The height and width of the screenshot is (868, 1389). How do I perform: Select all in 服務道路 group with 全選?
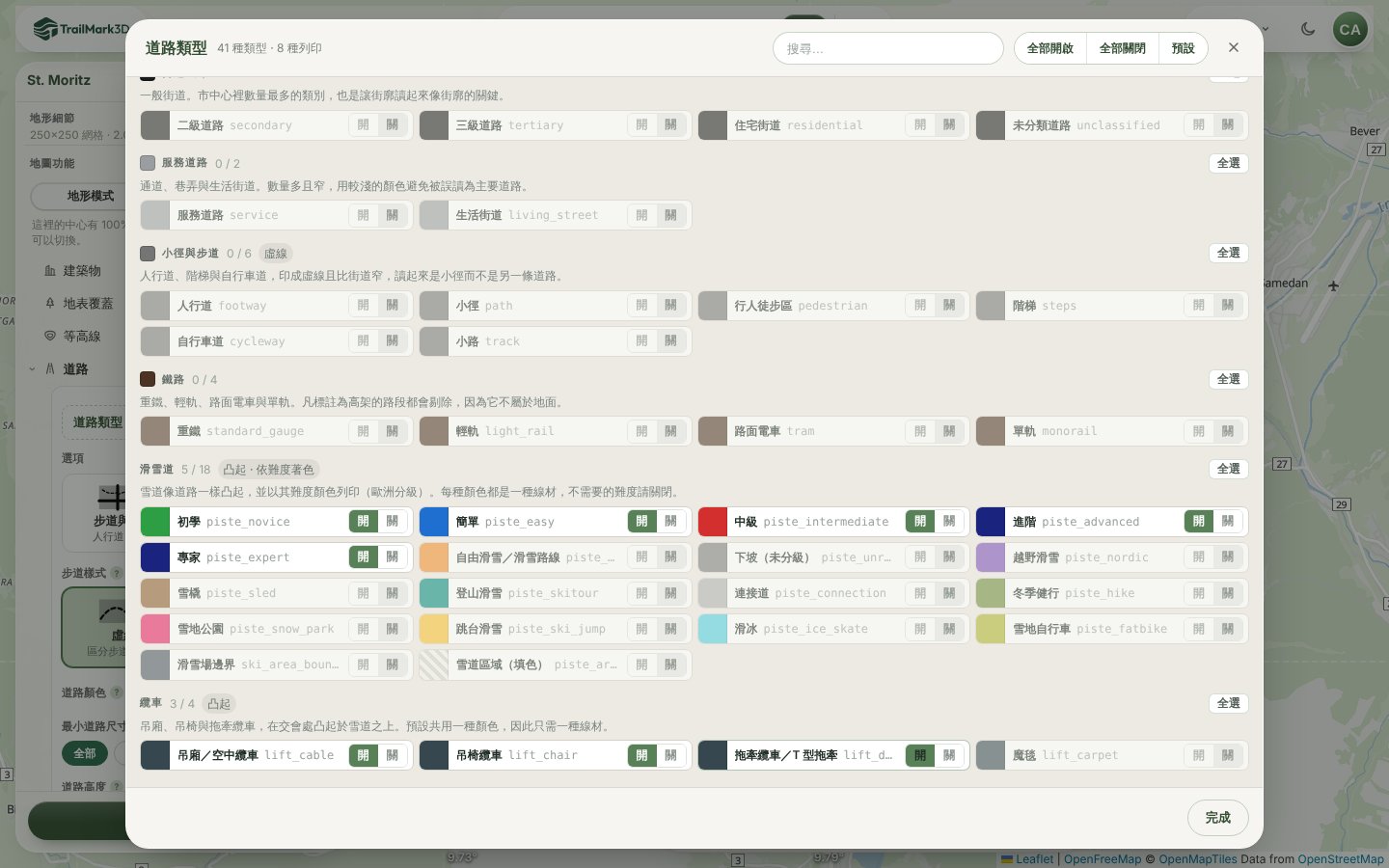point(1229,163)
